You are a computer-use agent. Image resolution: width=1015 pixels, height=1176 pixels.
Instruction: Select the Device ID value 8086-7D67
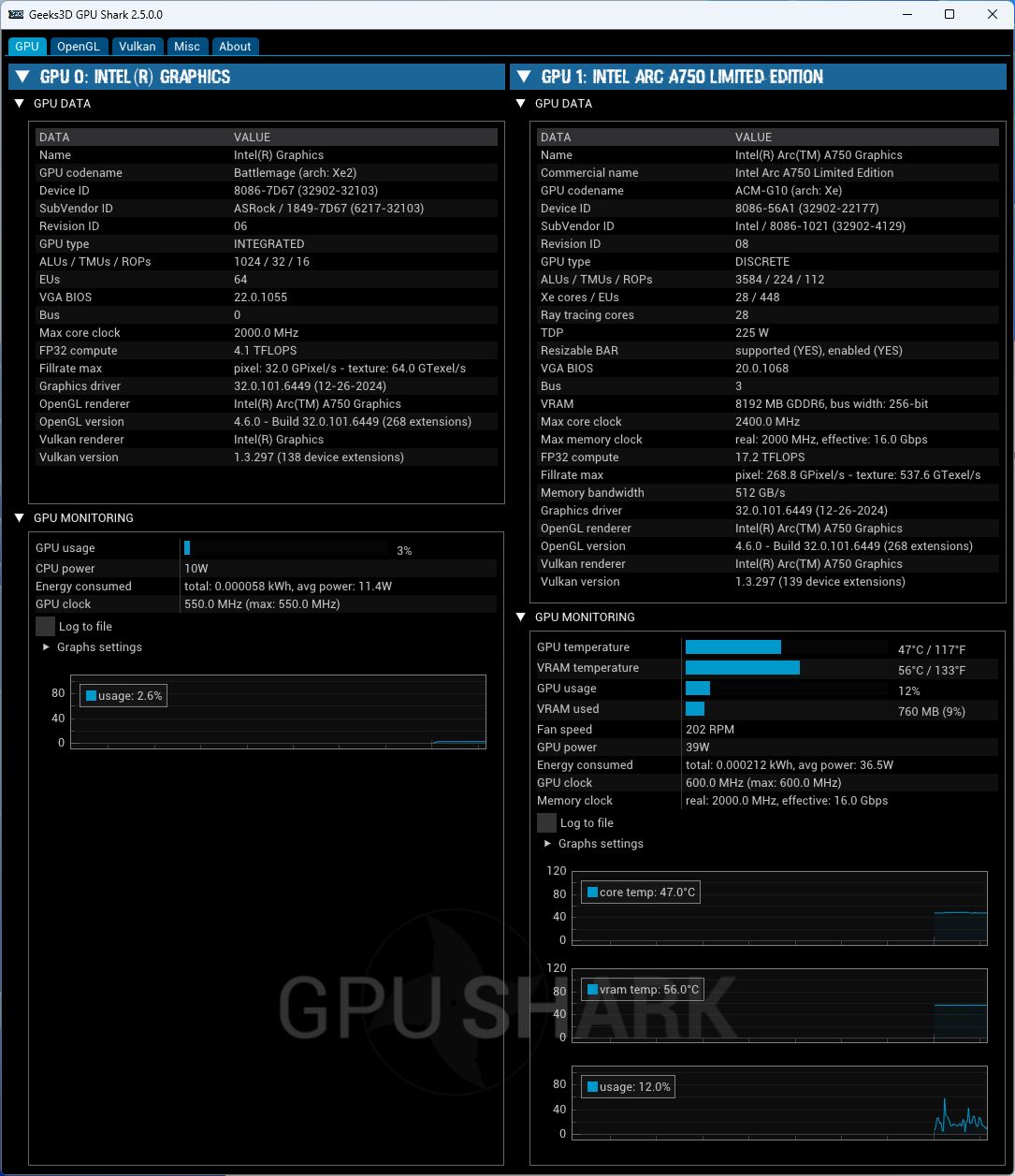(x=306, y=191)
